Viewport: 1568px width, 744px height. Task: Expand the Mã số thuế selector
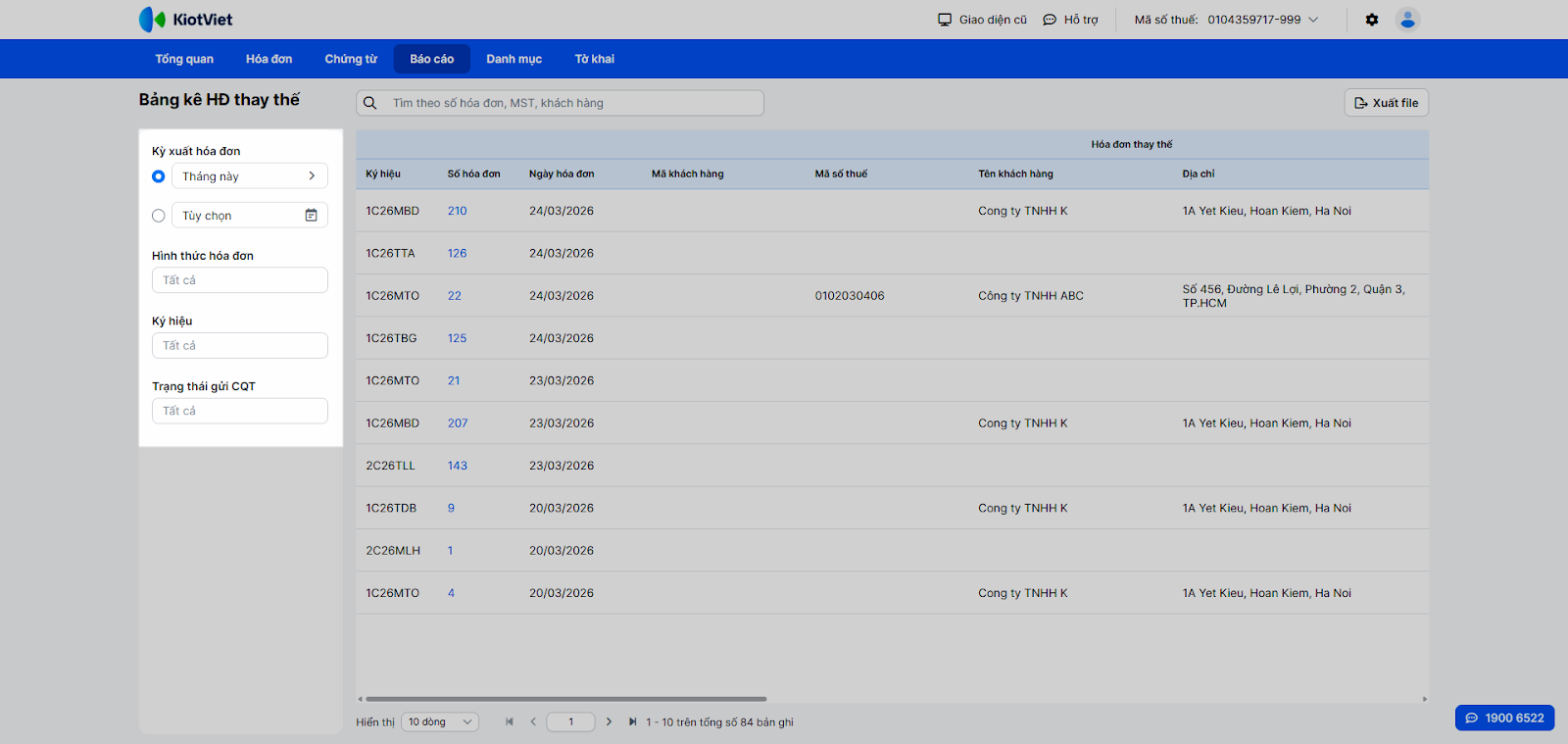tap(1313, 20)
